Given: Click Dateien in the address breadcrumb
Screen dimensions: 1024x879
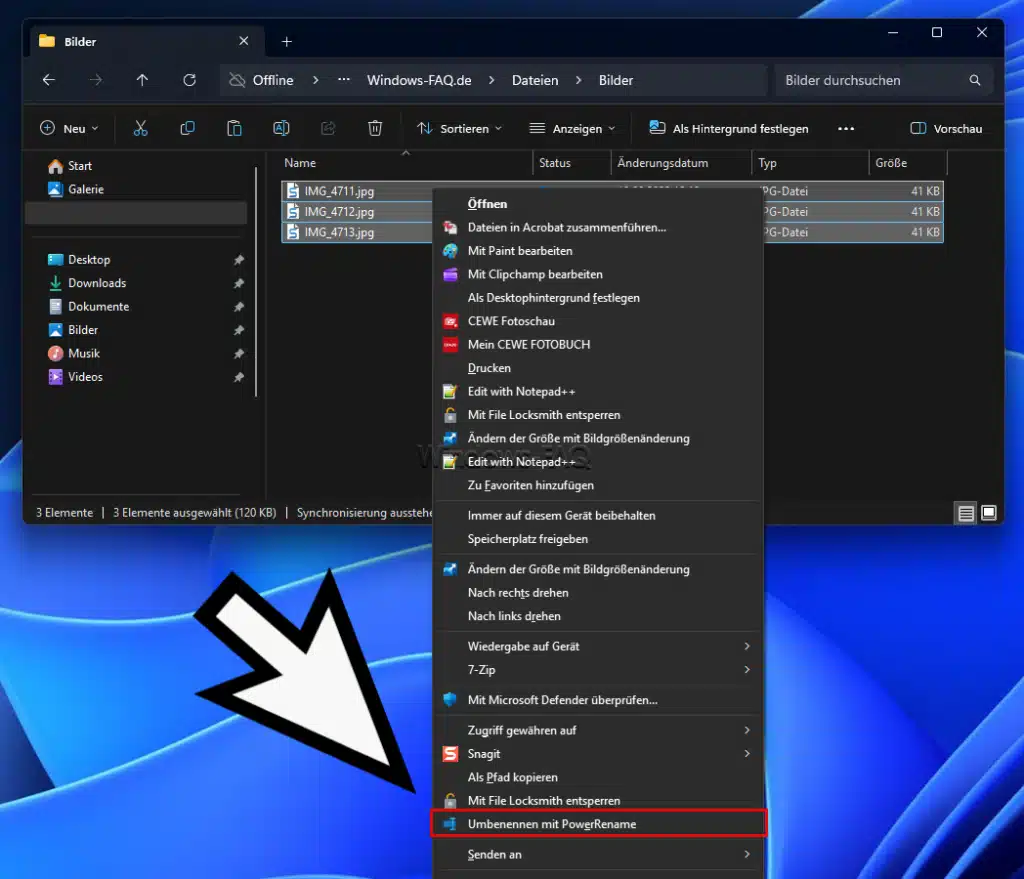Looking at the screenshot, I should (x=535, y=80).
